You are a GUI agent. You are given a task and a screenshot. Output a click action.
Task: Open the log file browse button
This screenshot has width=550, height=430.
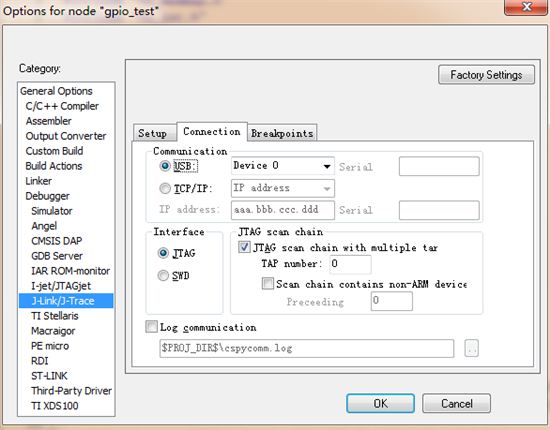pos(471,348)
